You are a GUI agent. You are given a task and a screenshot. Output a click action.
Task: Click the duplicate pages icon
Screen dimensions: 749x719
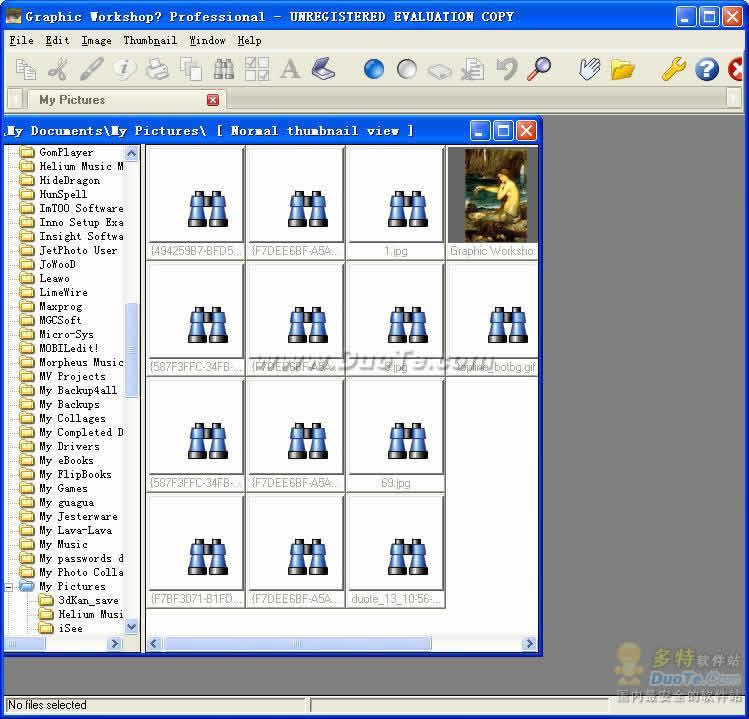(191, 69)
